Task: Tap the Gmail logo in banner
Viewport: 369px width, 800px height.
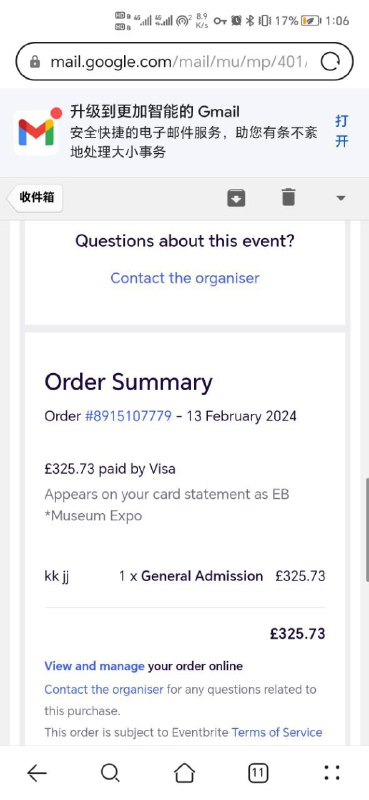Action: point(36,132)
